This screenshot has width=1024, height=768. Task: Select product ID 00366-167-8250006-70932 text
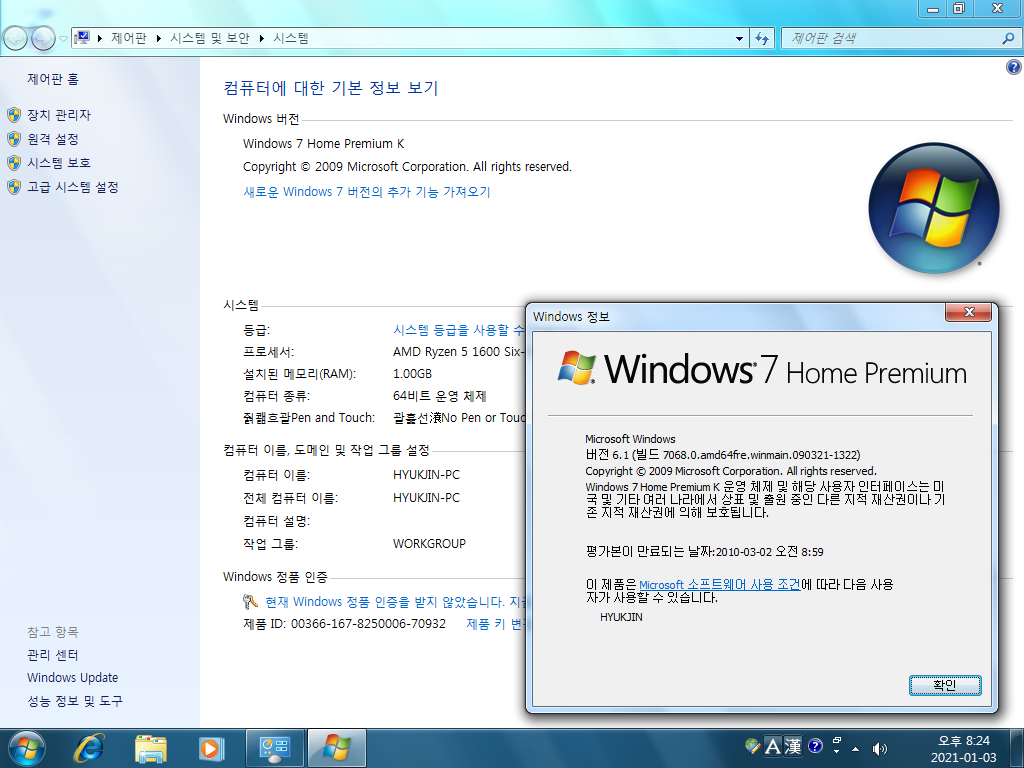click(x=368, y=624)
